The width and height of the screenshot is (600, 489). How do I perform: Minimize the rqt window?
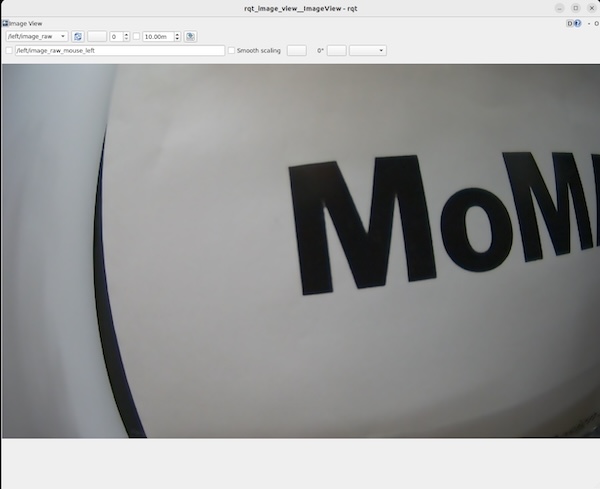pyautogui.click(x=559, y=8)
